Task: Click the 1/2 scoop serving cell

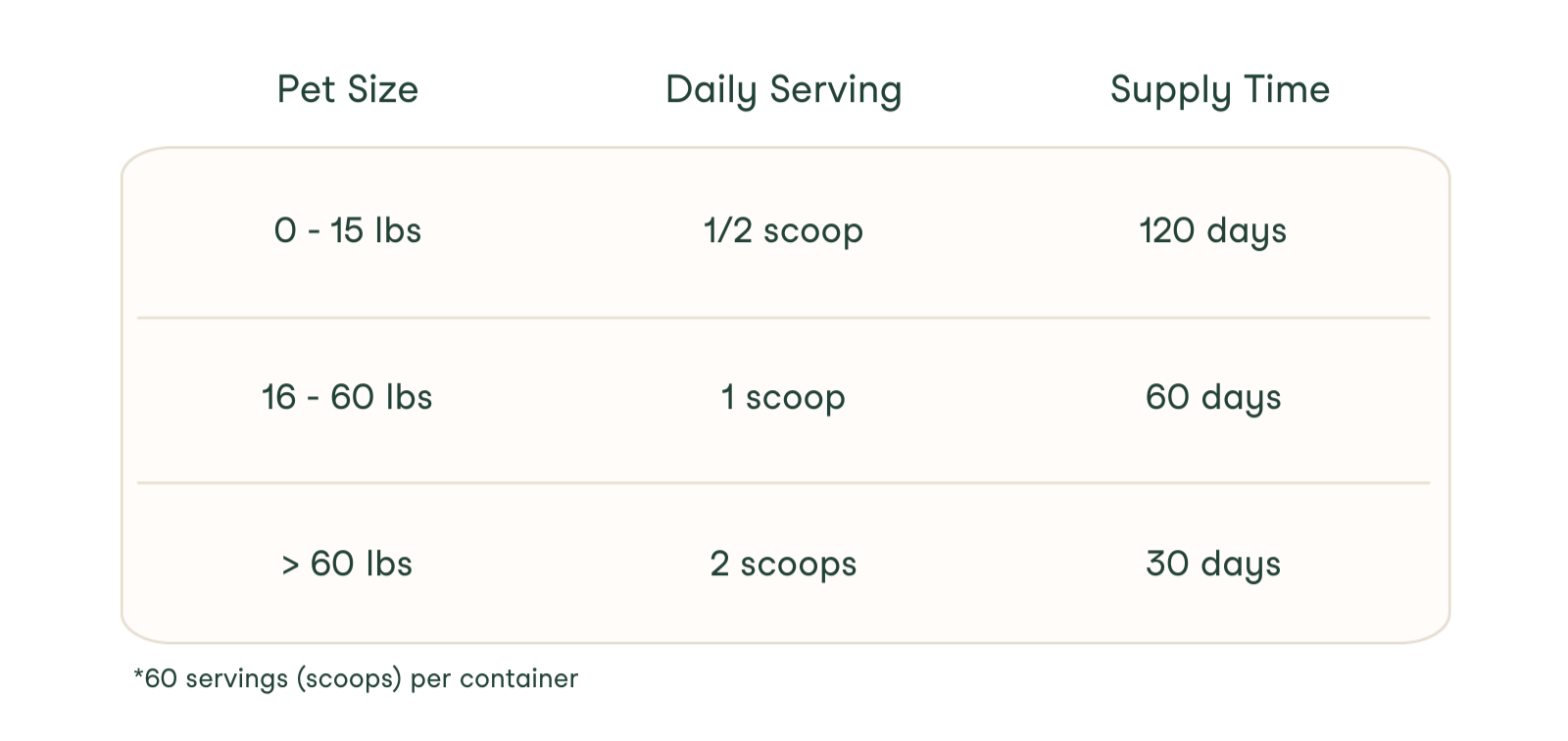Action: 783,231
